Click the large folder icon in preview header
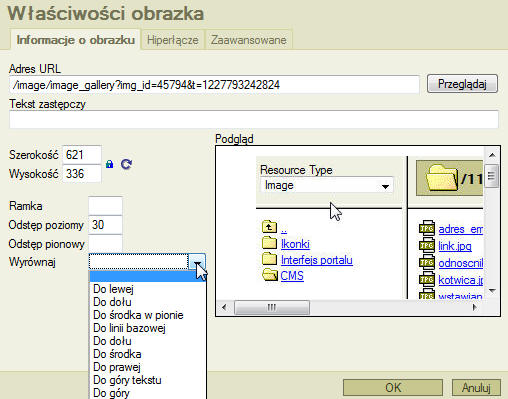The height and width of the screenshot is (399, 508). (x=442, y=178)
